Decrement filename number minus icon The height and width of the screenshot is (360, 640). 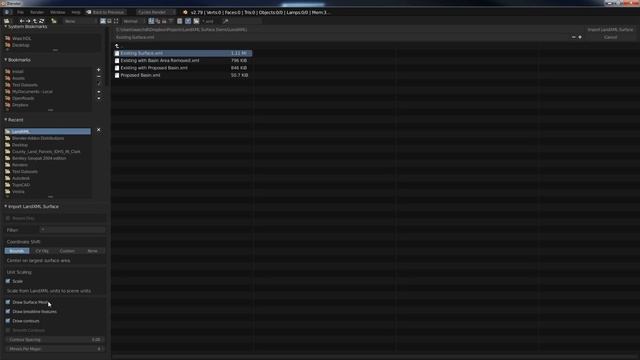point(573,37)
